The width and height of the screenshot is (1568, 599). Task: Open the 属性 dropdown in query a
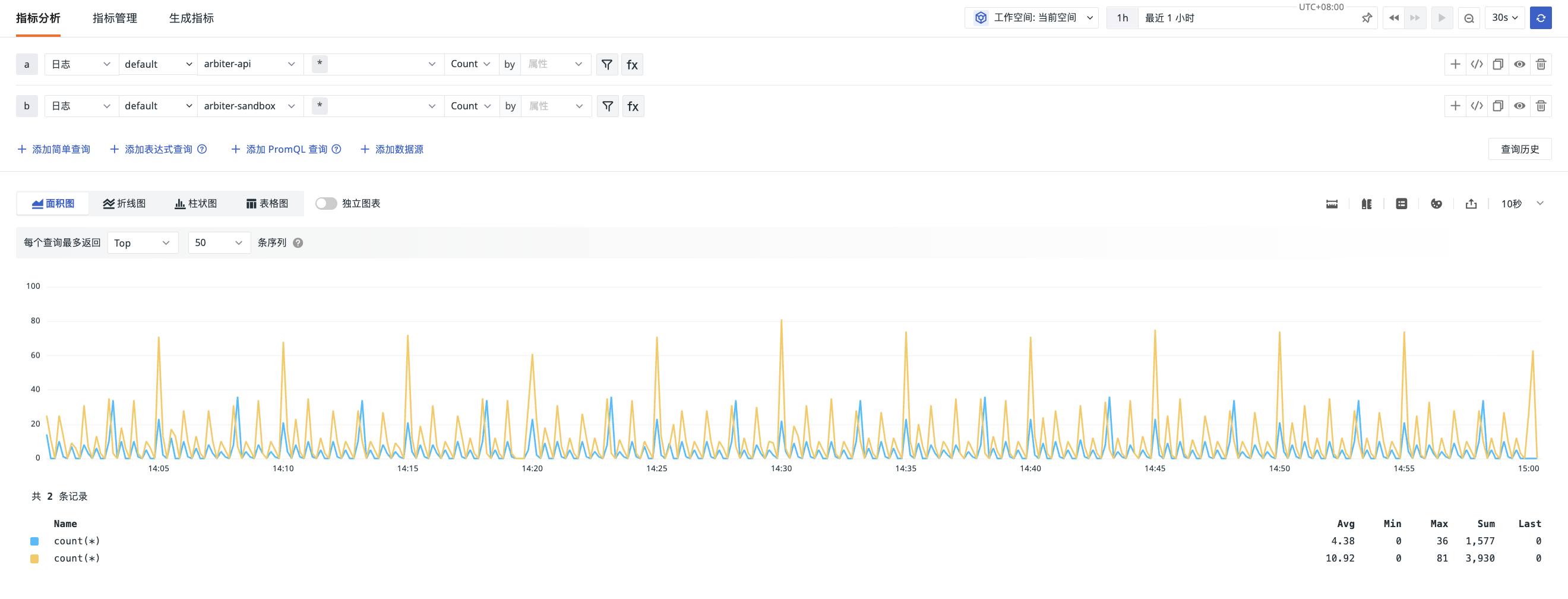(555, 64)
